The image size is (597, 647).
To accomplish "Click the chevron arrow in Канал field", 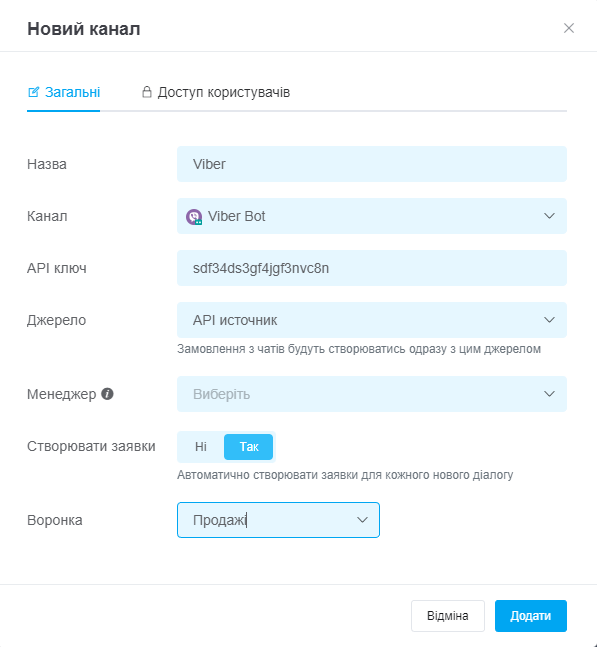I will pyautogui.click(x=549, y=216).
